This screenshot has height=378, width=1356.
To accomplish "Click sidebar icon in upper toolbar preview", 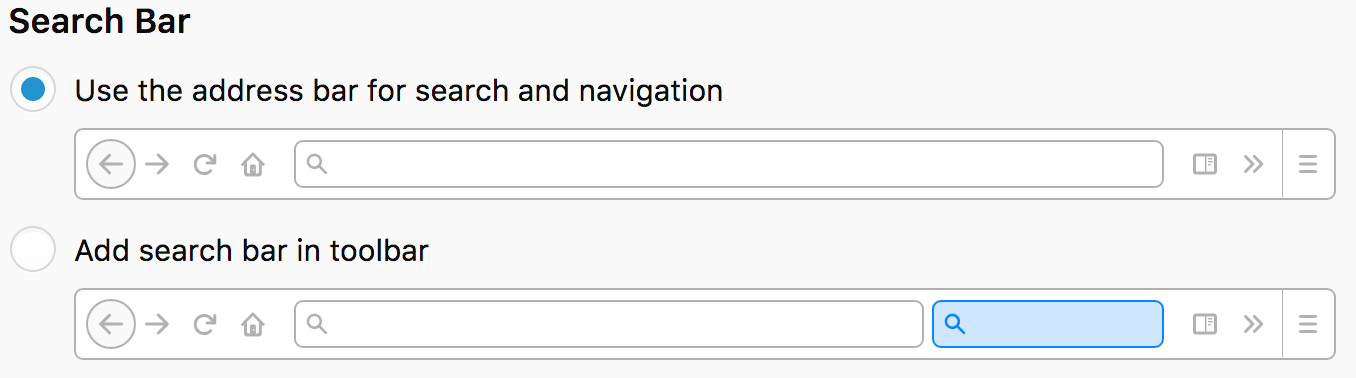I will 1205,164.
